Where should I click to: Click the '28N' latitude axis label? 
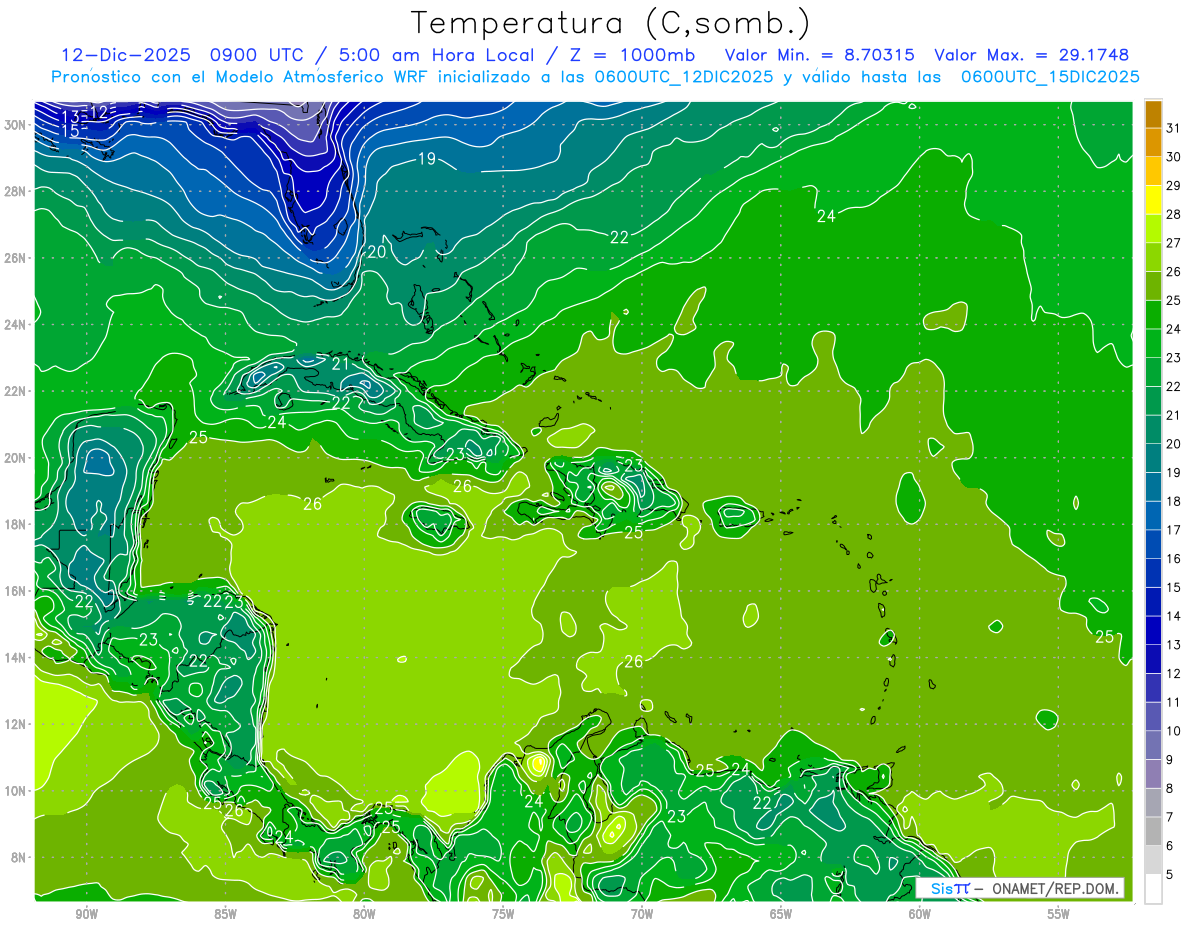(17, 191)
